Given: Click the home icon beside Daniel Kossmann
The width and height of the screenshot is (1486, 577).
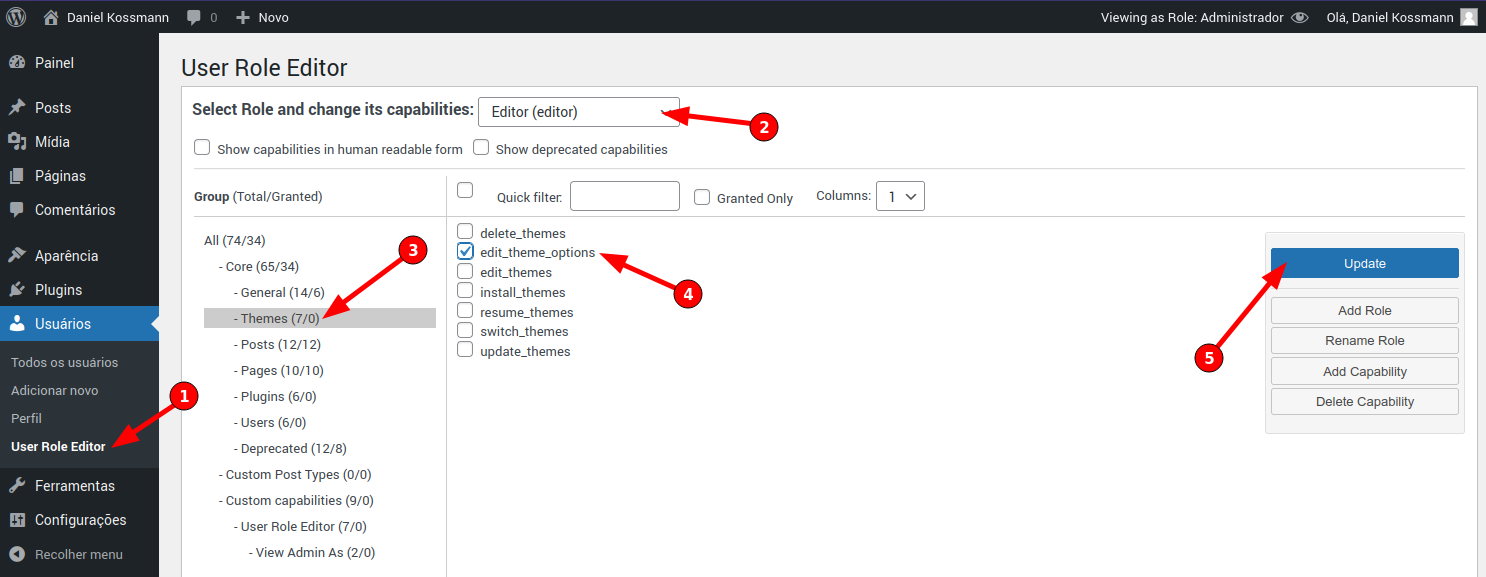Looking at the screenshot, I should [52, 17].
